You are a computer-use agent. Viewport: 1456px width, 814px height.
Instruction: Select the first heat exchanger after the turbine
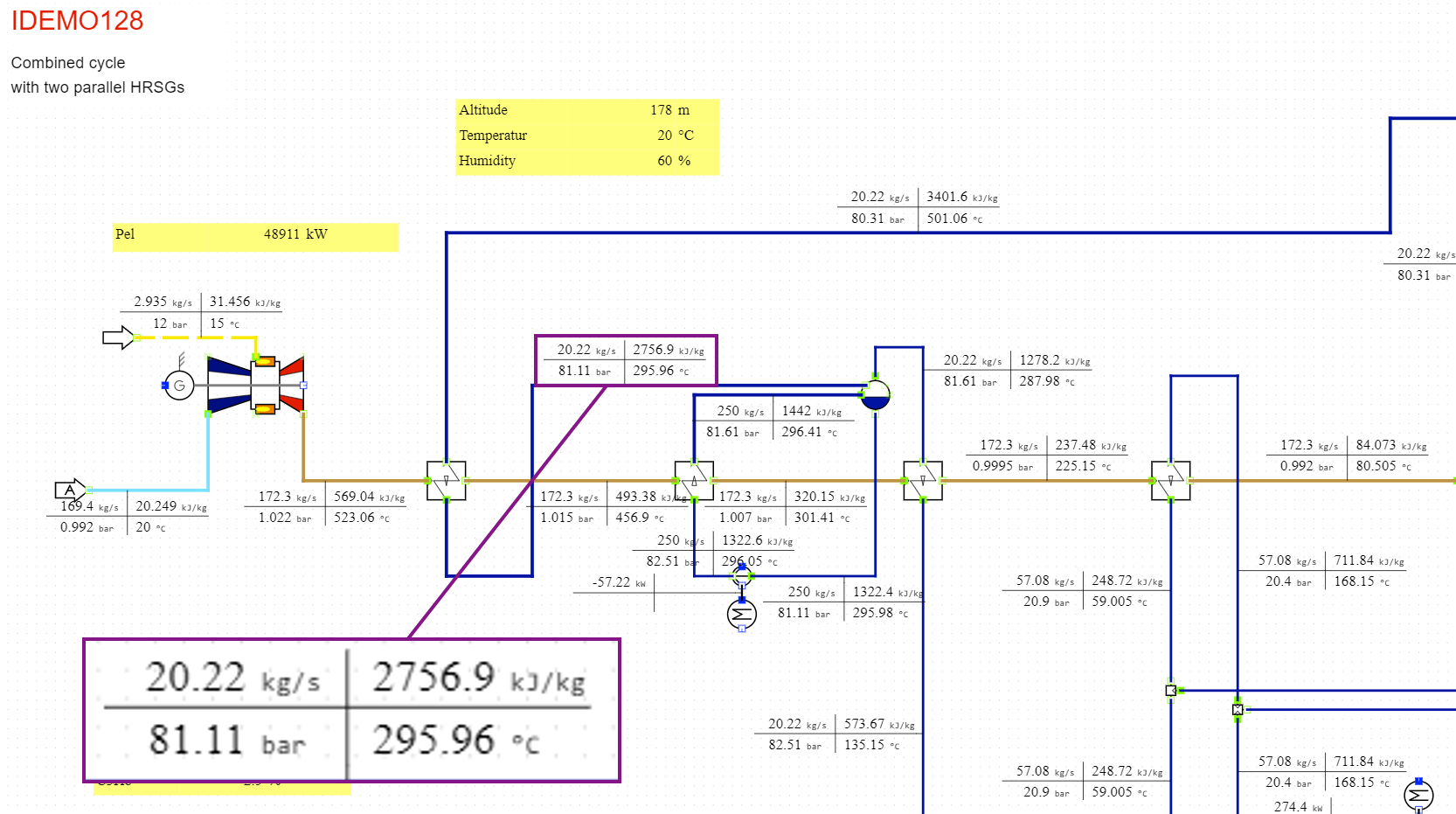point(446,481)
